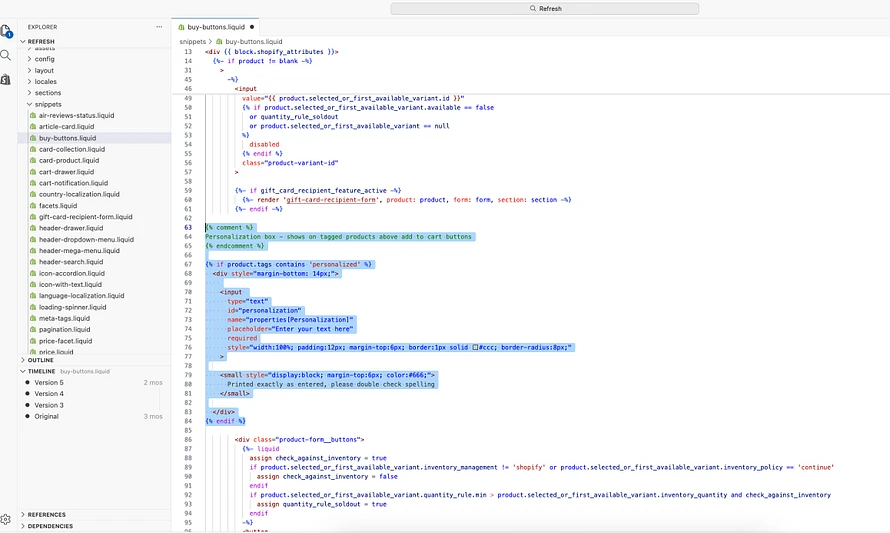Click the #ccc color swatch in line 76
Image resolution: width=890 pixels, height=533 pixels.
[475, 347]
